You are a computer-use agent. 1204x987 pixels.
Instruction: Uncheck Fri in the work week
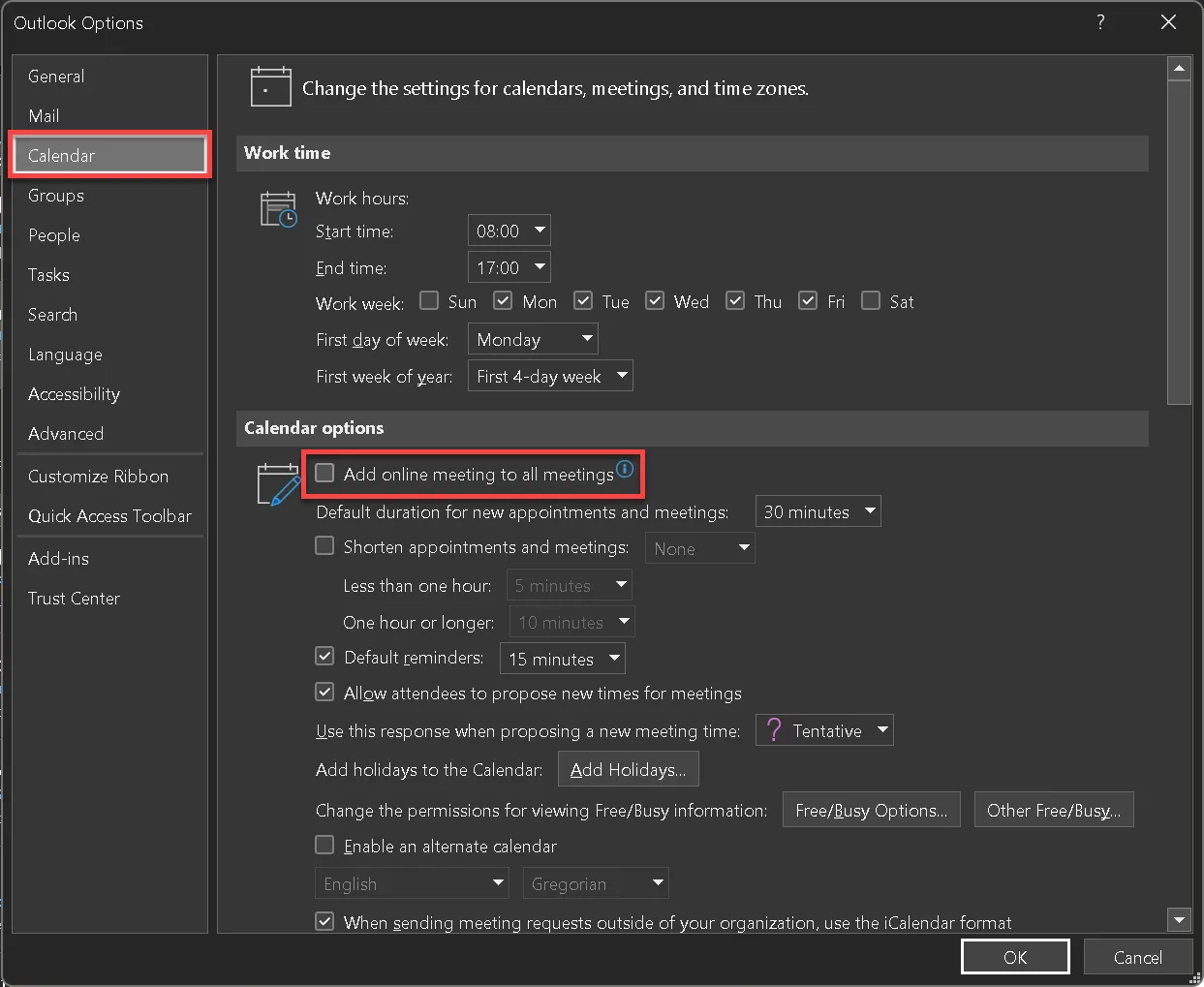[x=808, y=300]
